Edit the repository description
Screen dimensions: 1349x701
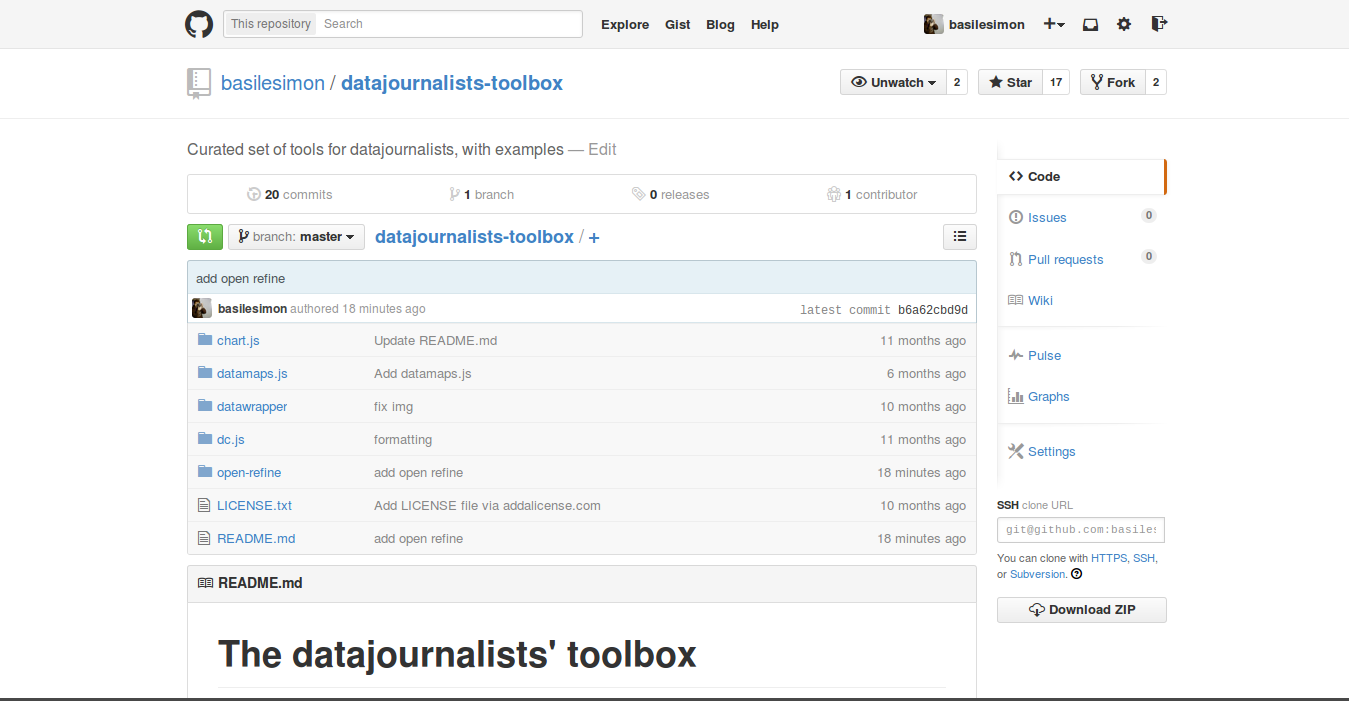click(x=602, y=149)
